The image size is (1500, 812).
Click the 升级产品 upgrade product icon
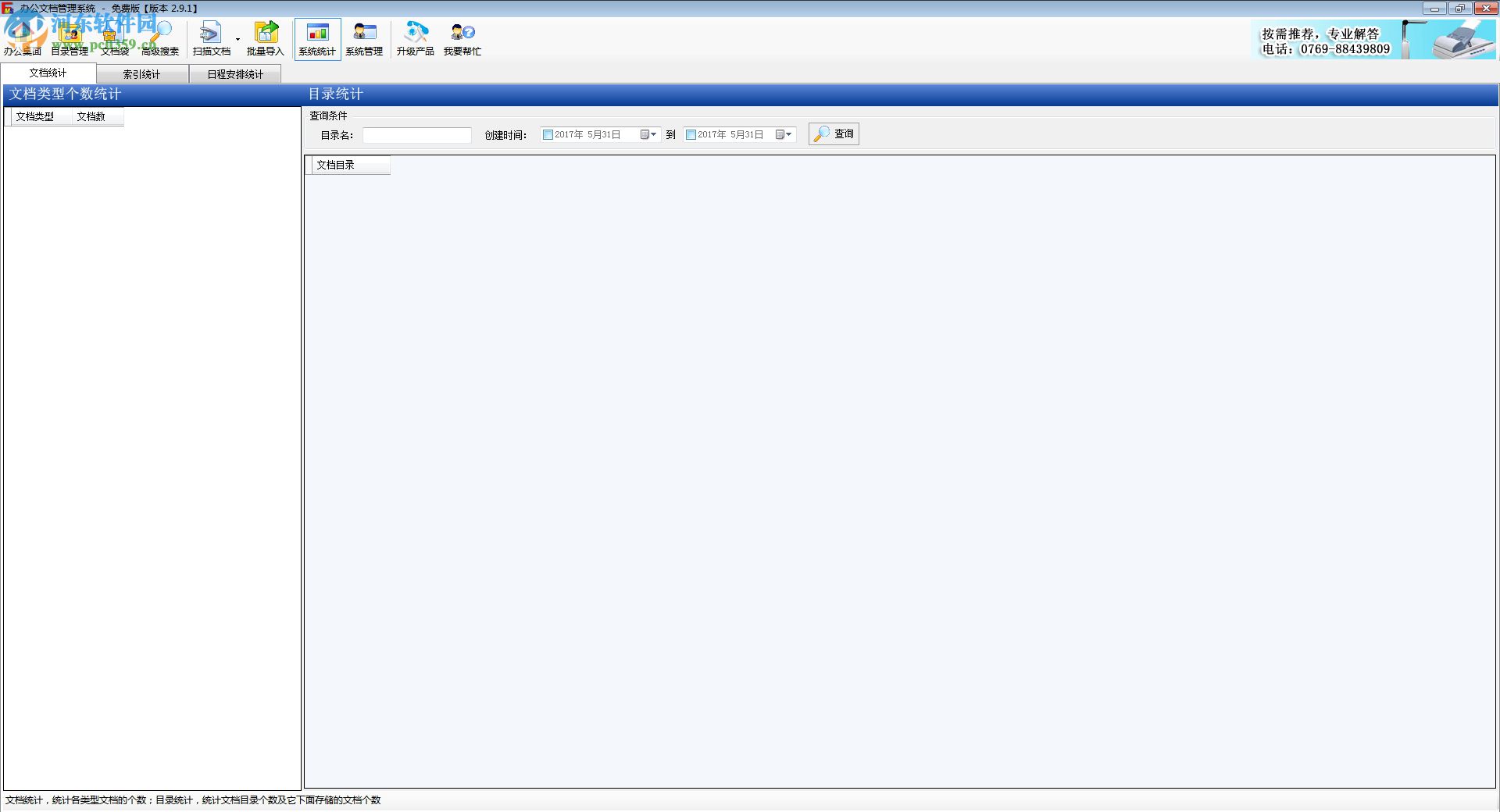tap(415, 37)
